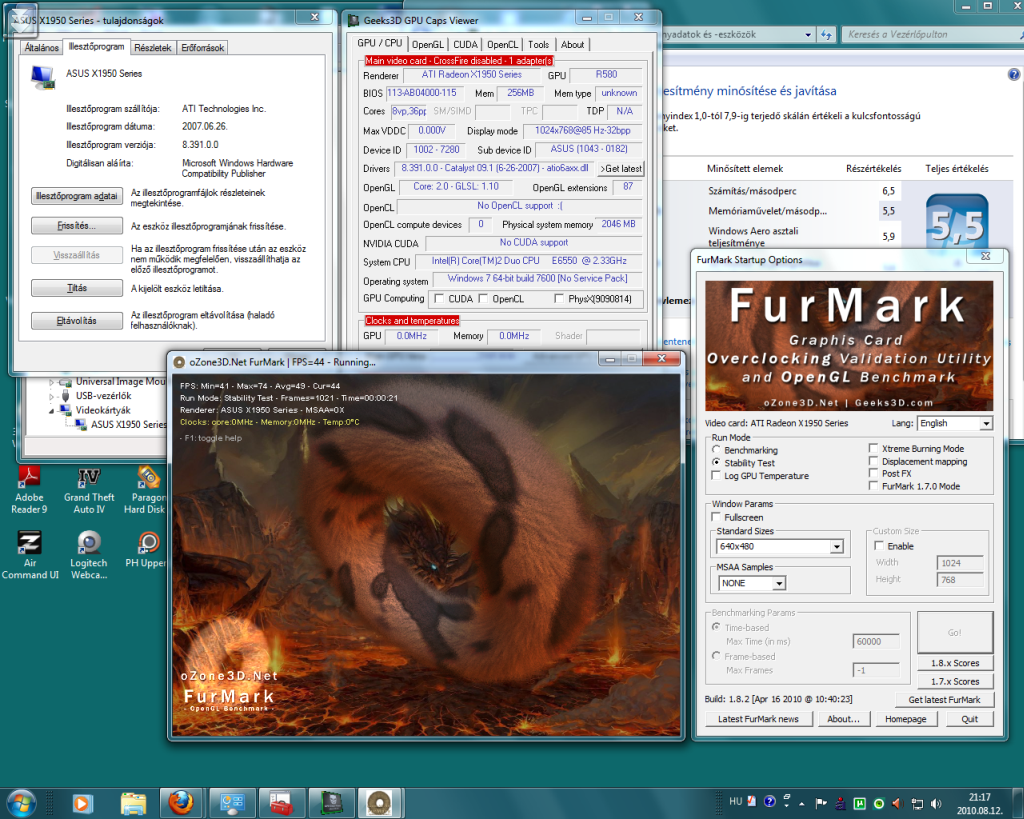Click the Frissítés... driver update button
The width and height of the screenshot is (1024, 819).
77,226
